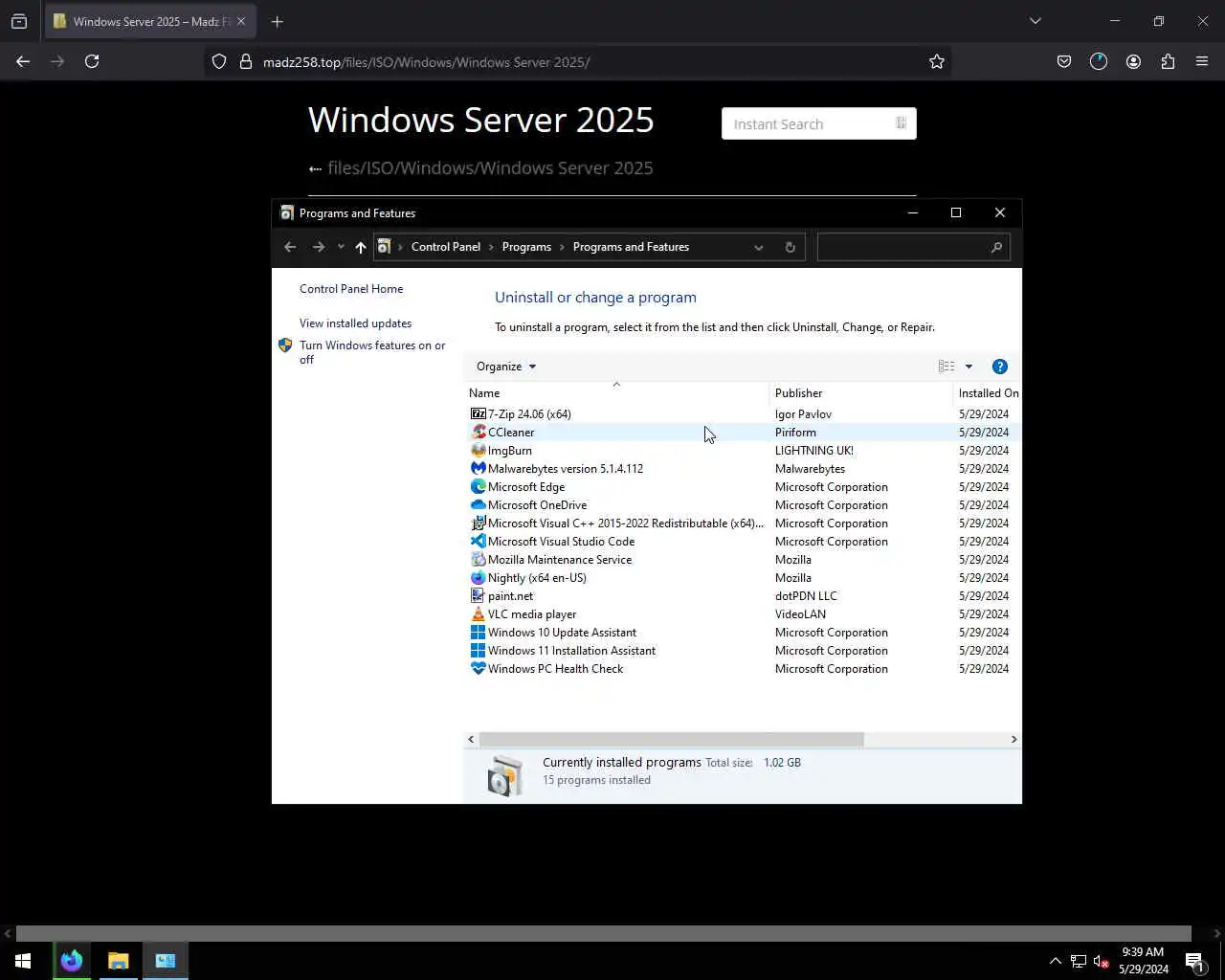This screenshot has height=980, width=1225.
Task: Open the Firefox list all tabs dropdown
Action: (x=1036, y=21)
